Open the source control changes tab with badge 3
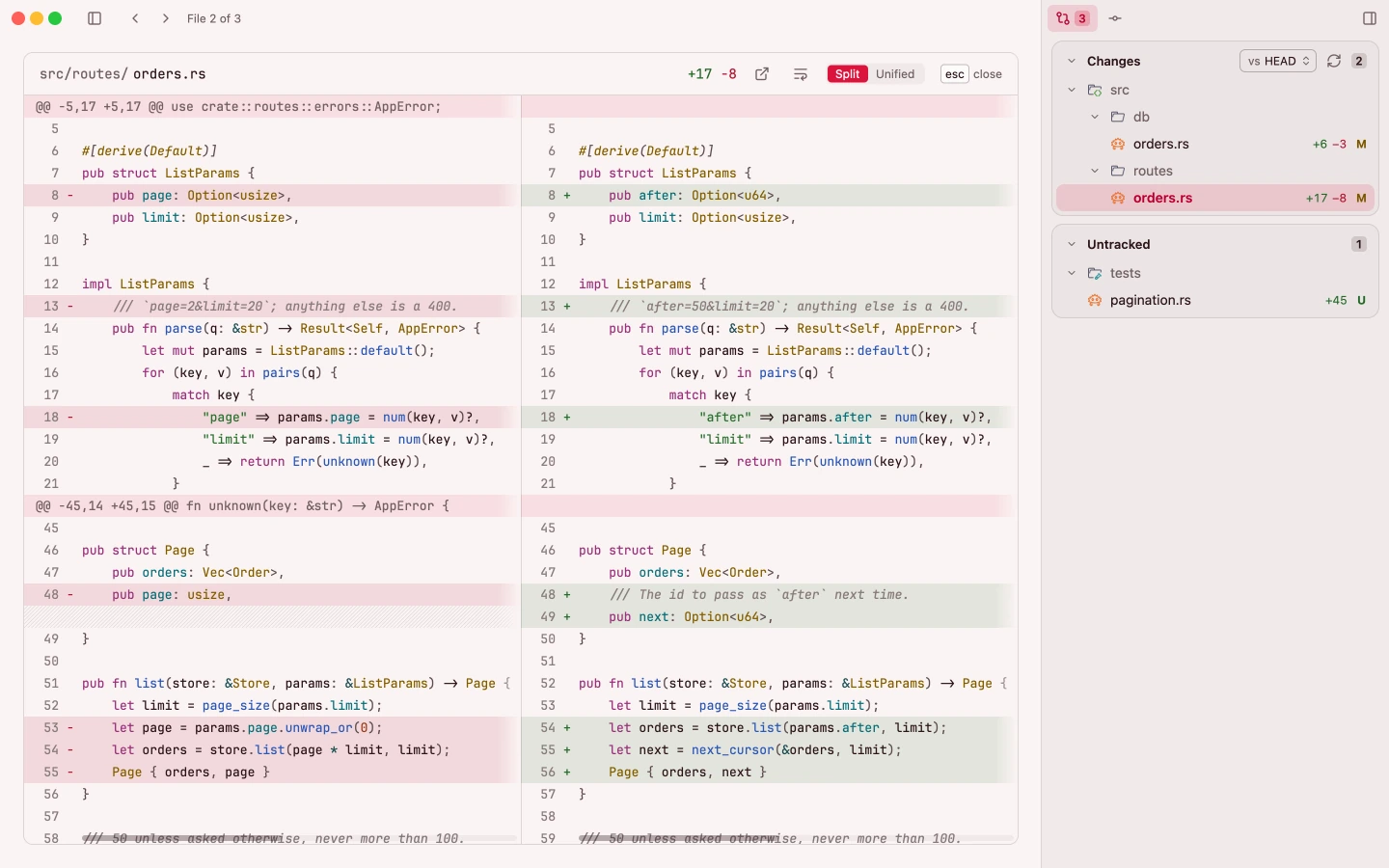This screenshot has width=1389, height=868. 1072,18
